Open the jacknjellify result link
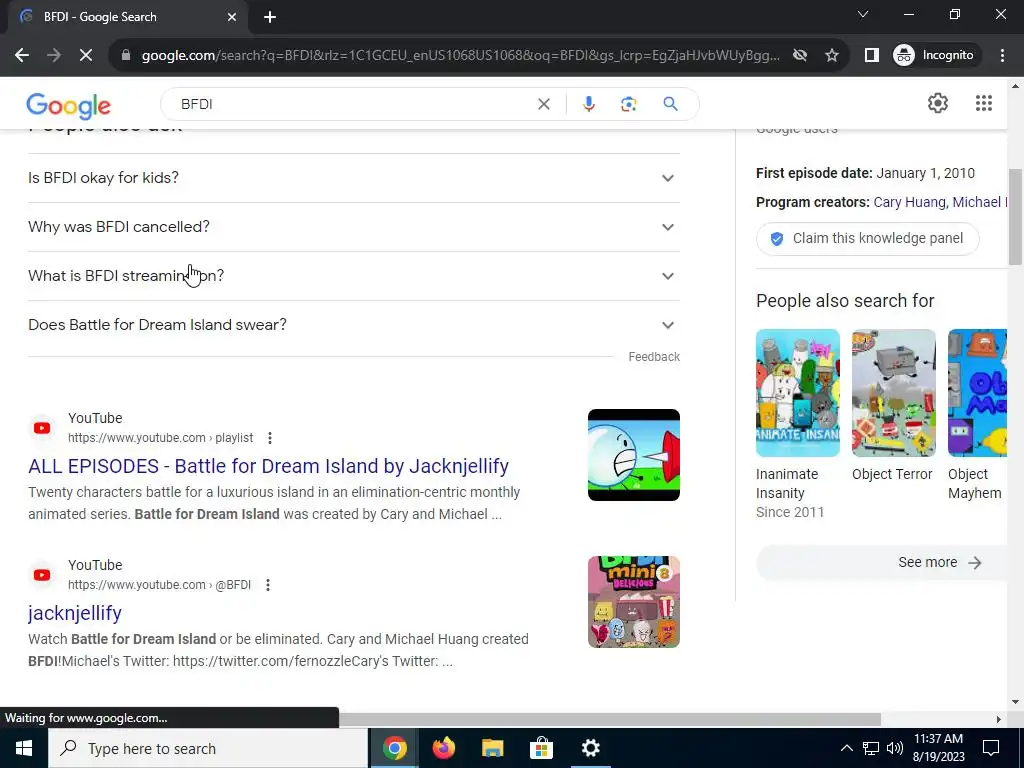The width and height of the screenshot is (1024, 768). click(75, 613)
